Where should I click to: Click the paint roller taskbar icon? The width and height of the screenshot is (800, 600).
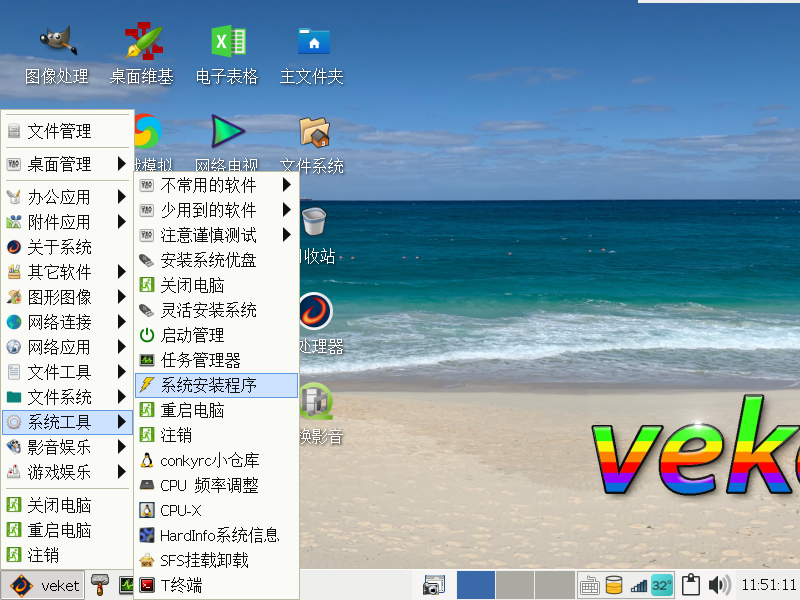tap(99, 585)
